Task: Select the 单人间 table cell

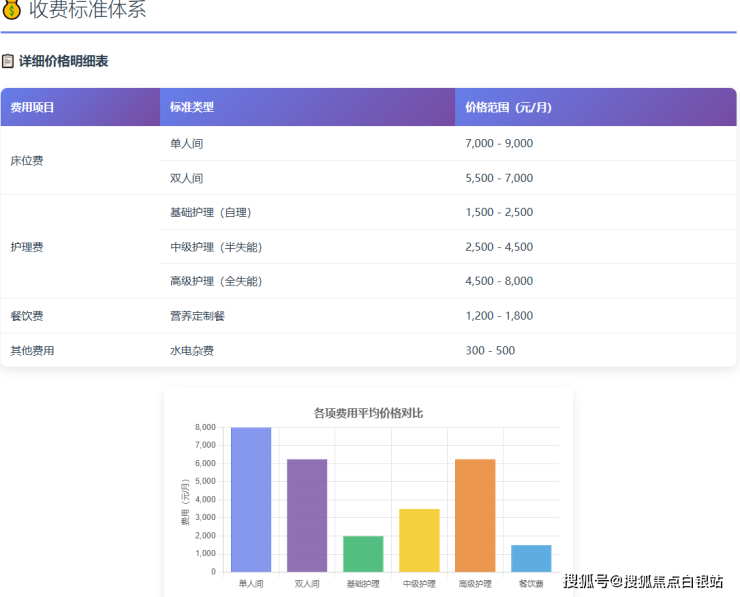Action: coord(187,144)
